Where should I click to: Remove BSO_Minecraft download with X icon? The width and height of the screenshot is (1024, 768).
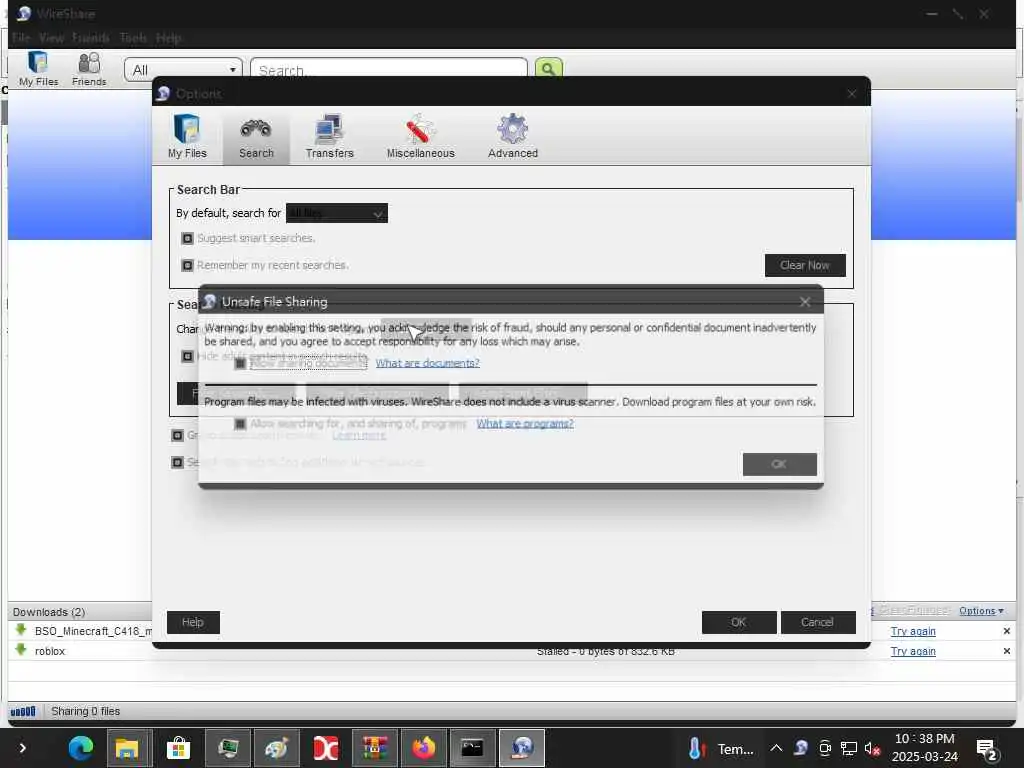coord(1006,631)
